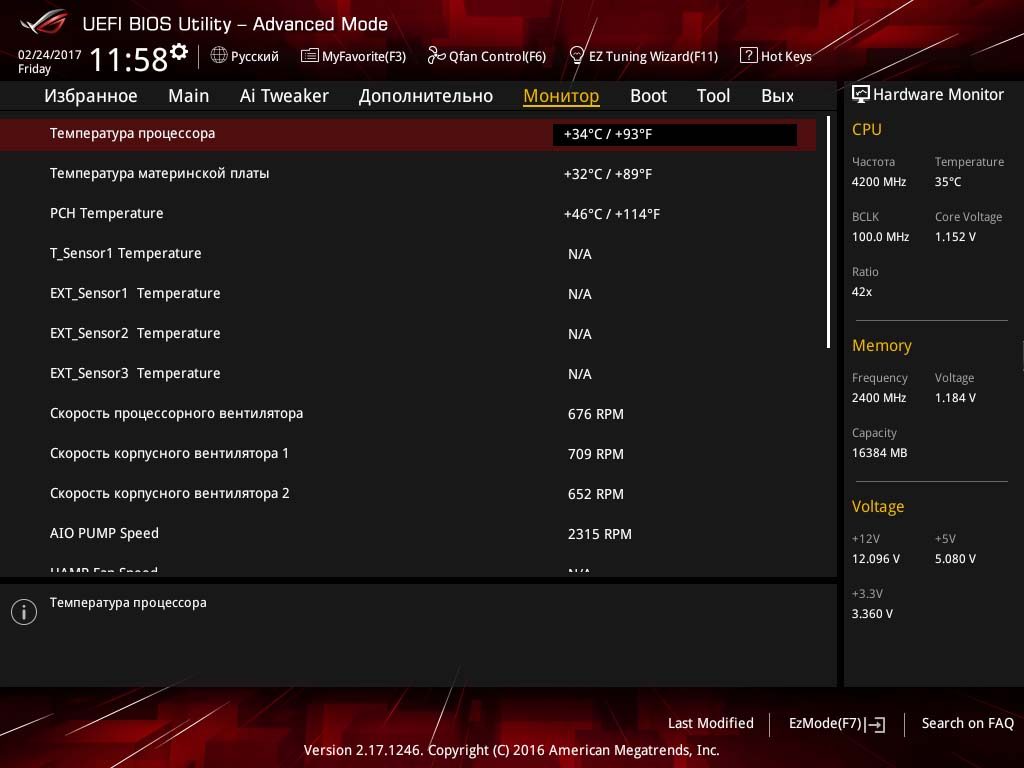Click the 16384 MB capacity value

879,453
